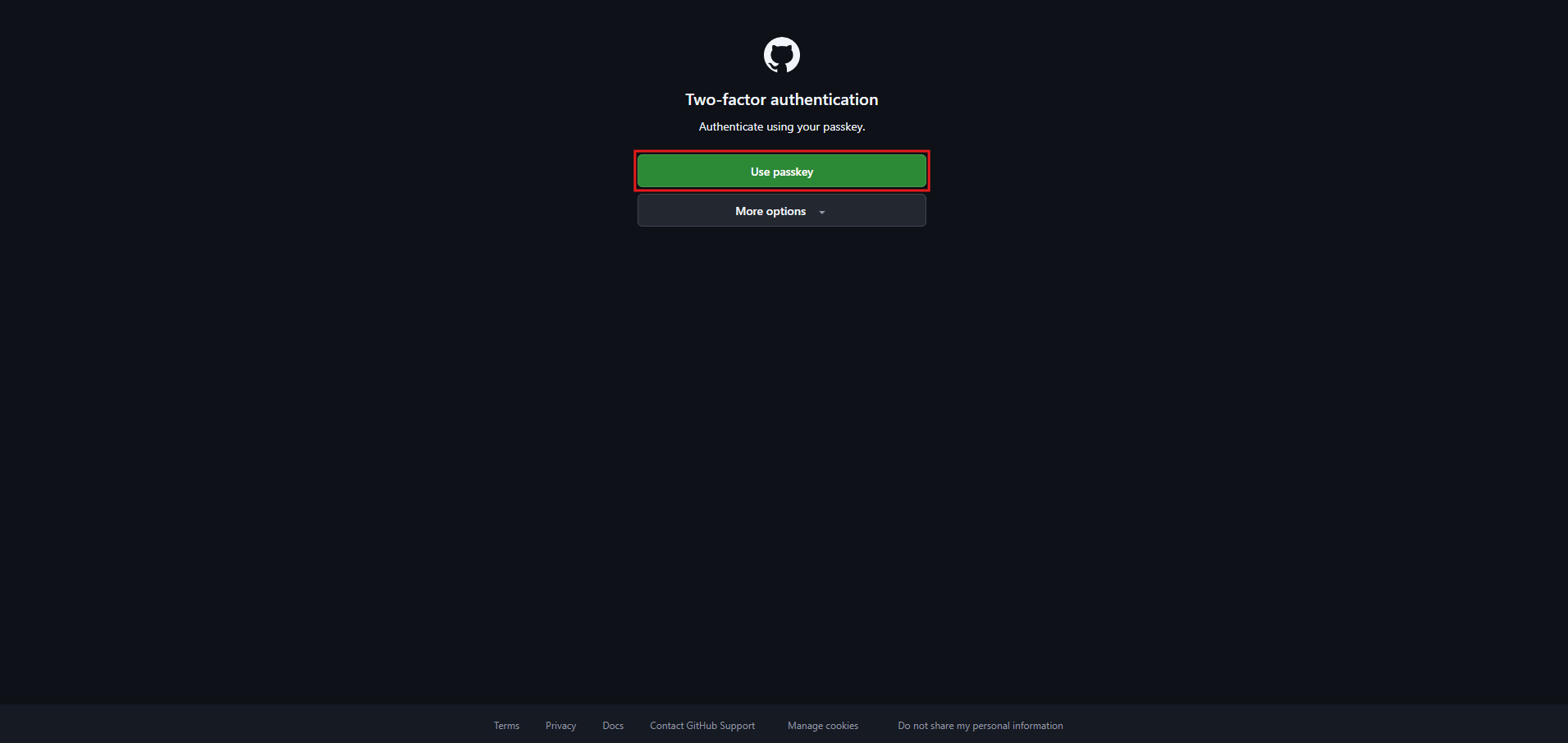Click the GitHub Octocat logo
This screenshot has width=1568, height=743.
[x=781, y=55]
